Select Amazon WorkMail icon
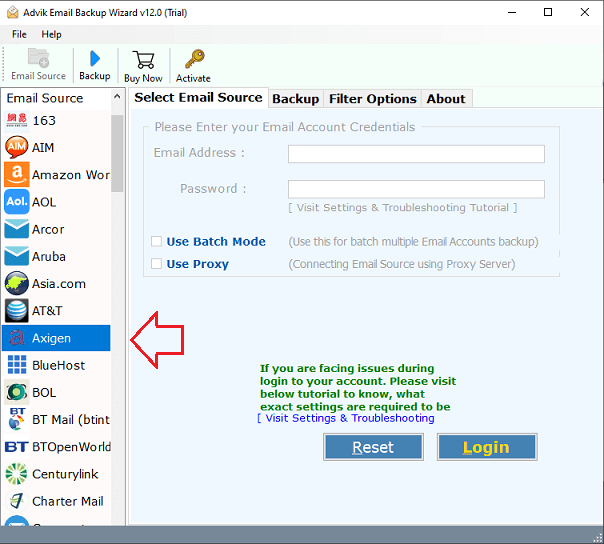 [17, 175]
